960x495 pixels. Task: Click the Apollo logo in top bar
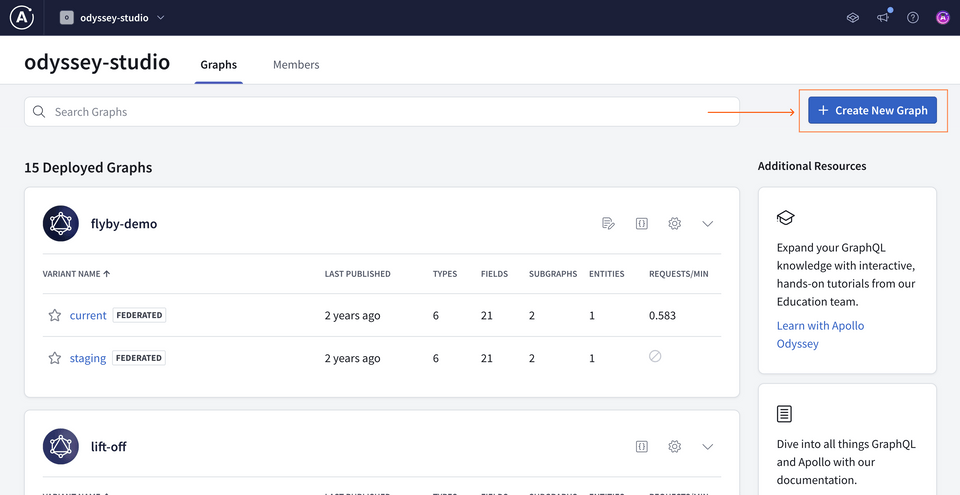pyautogui.click(x=21, y=18)
